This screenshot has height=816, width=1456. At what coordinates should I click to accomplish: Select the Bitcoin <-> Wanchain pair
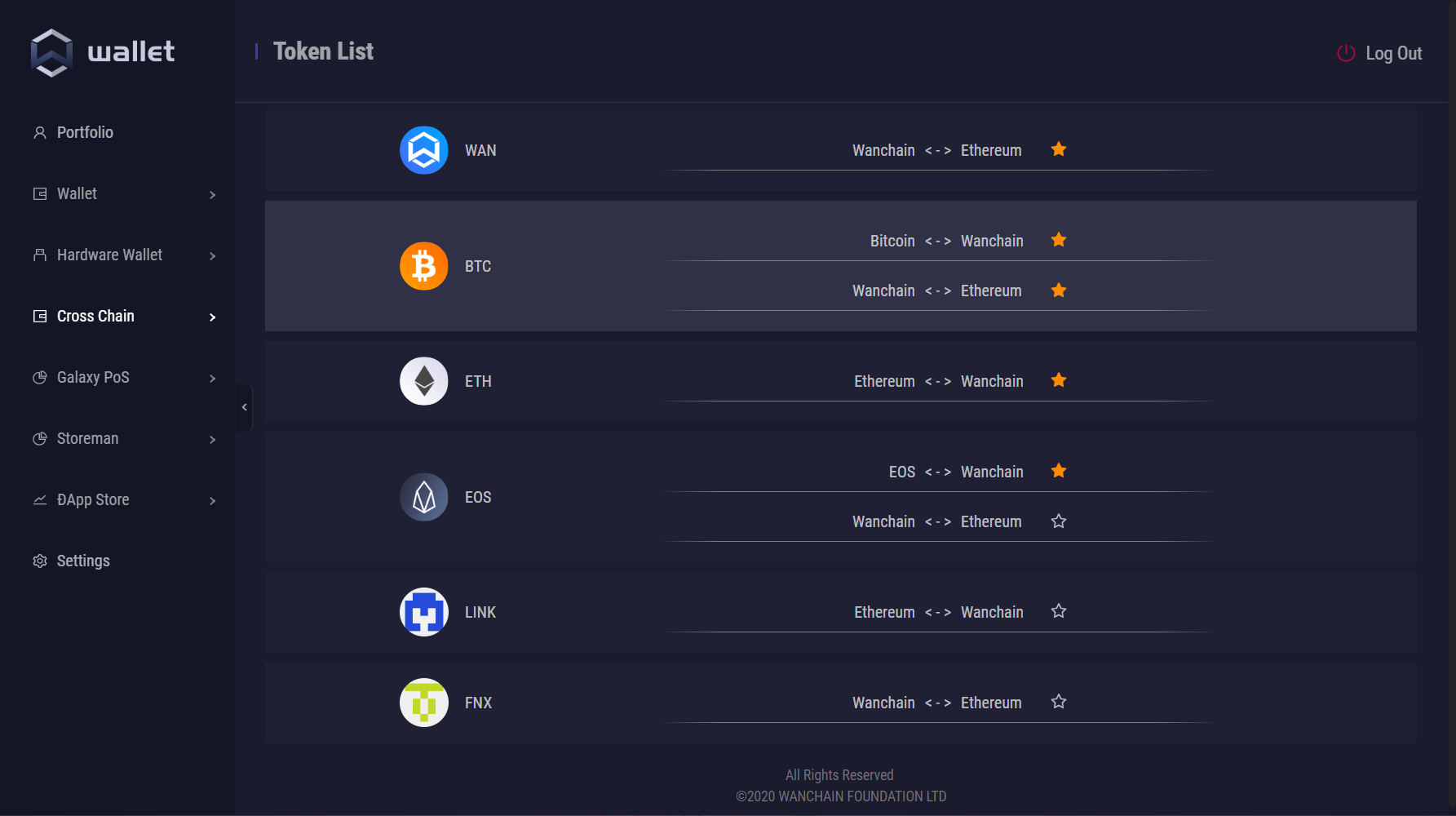[x=946, y=241]
